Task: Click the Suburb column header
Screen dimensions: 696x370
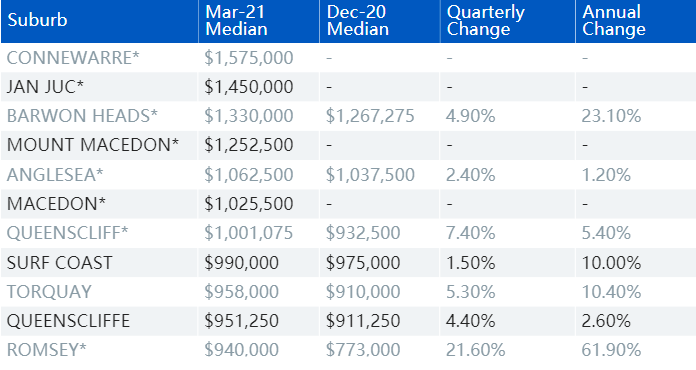Action: [x=37, y=20]
